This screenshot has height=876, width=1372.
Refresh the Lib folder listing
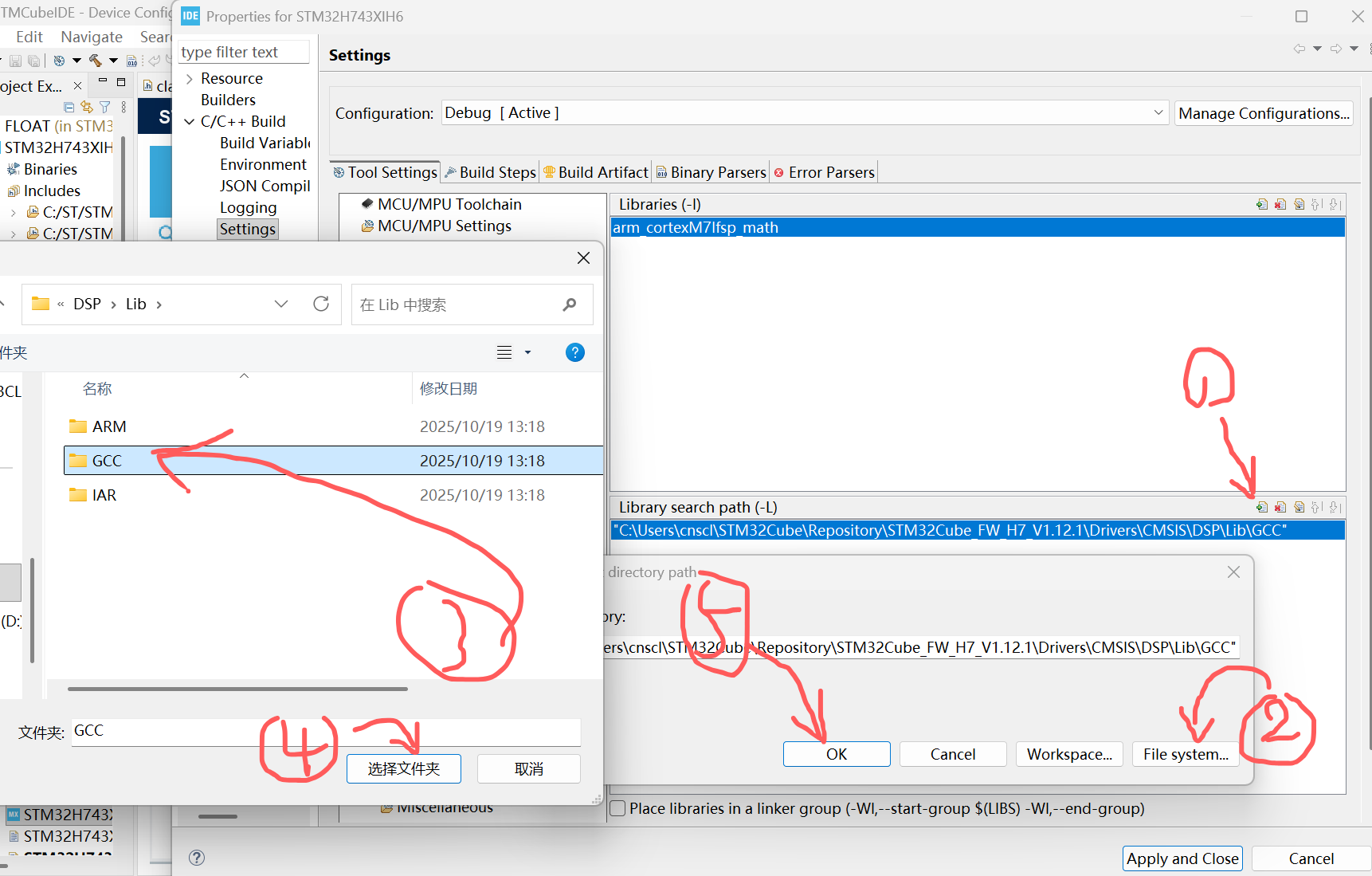(321, 304)
